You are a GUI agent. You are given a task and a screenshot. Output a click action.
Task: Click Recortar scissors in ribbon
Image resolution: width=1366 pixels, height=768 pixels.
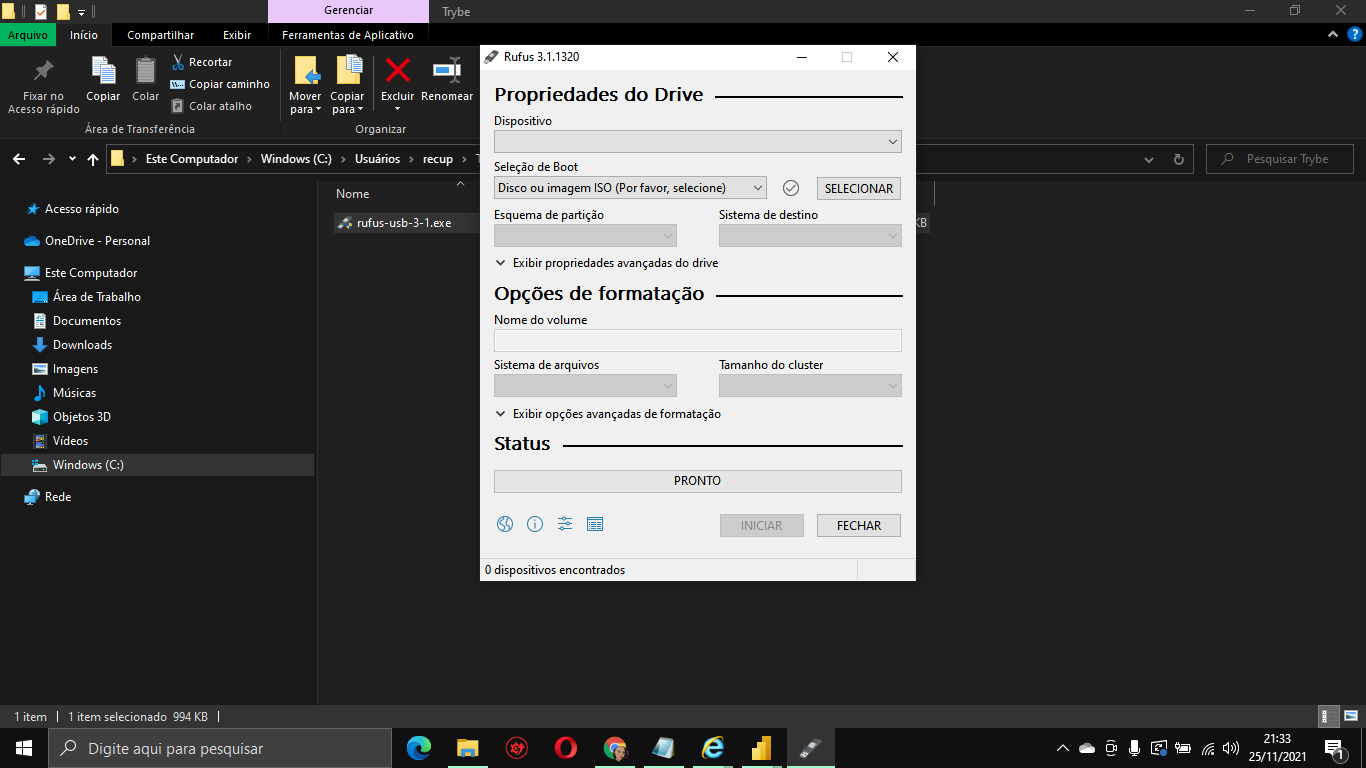coord(202,62)
